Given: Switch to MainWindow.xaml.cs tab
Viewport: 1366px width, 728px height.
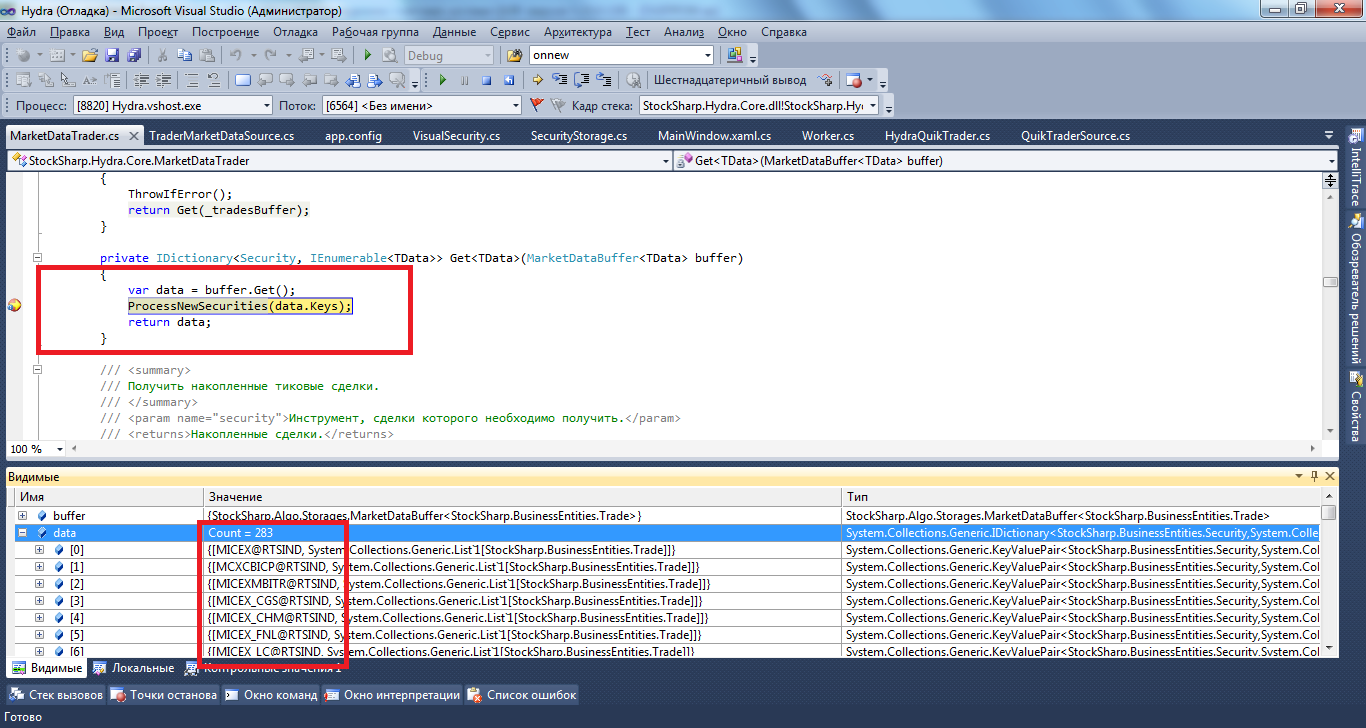Looking at the screenshot, I should (x=714, y=136).
